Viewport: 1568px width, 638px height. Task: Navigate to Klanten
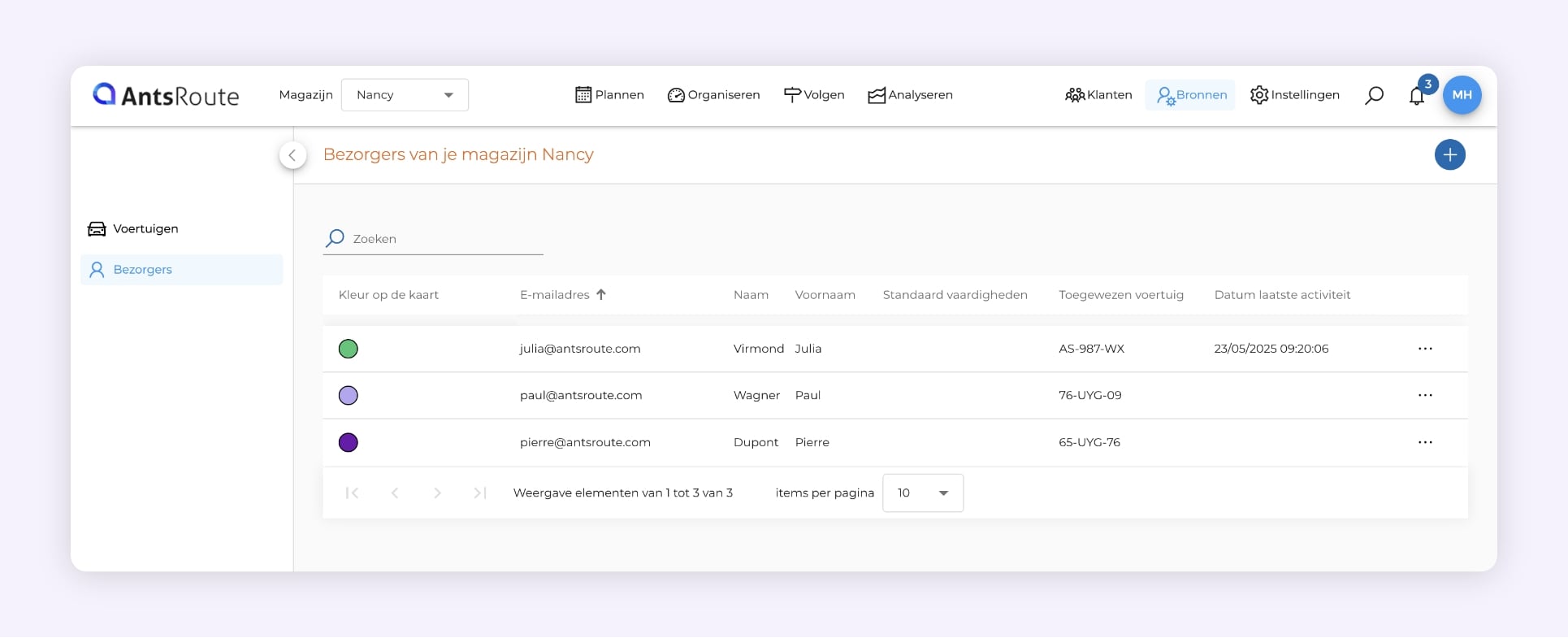[x=1098, y=95]
